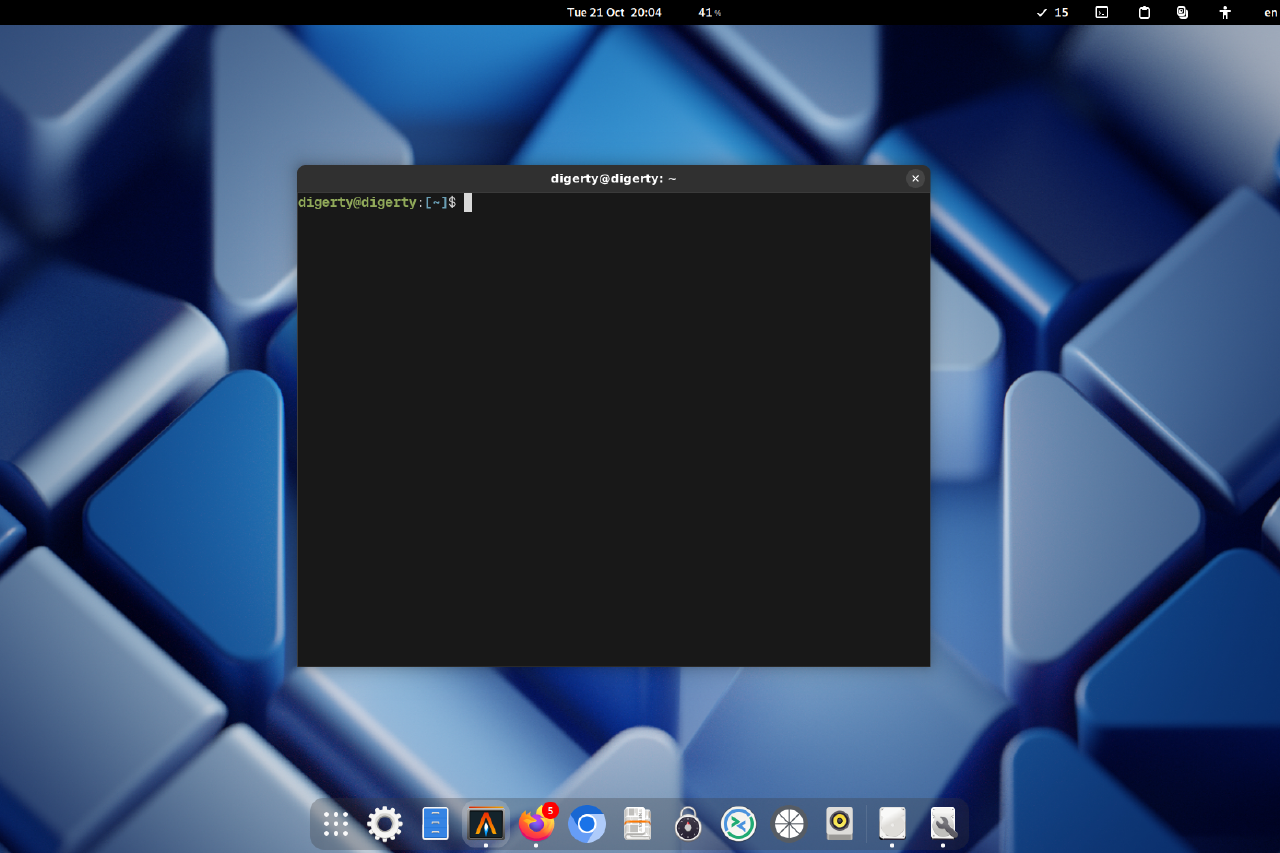Open Settings gear icon in dock
This screenshot has height=853, width=1280.
point(385,824)
